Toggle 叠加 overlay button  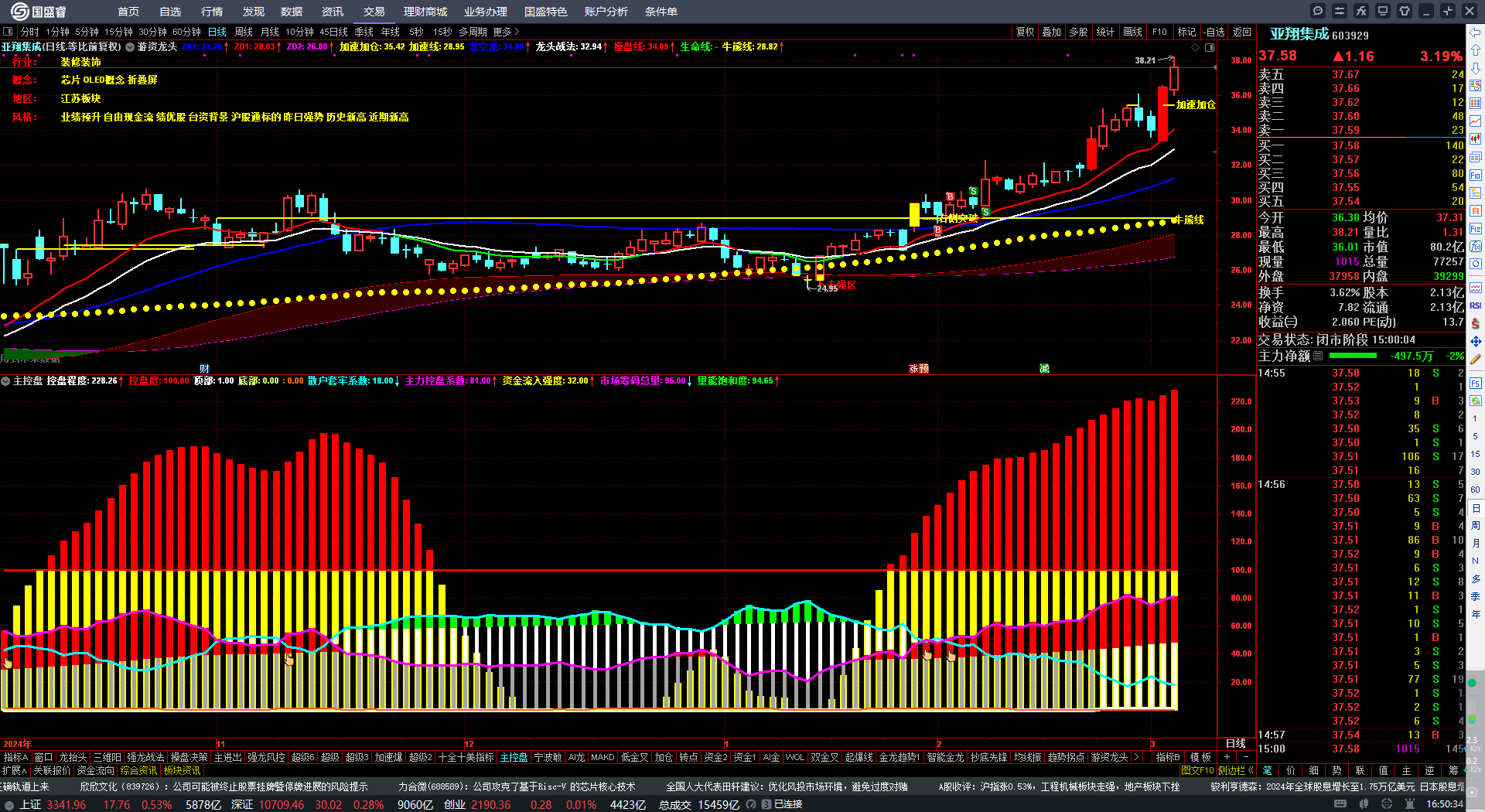coord(1051,32)
